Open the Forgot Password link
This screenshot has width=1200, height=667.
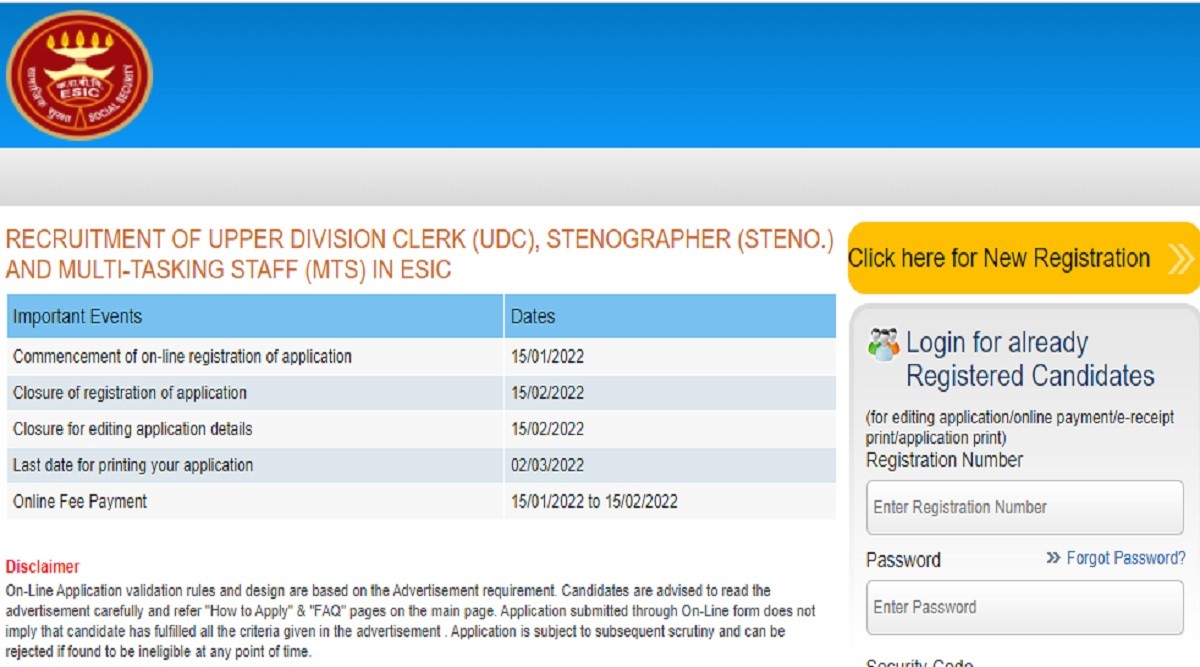[1126, 558]
